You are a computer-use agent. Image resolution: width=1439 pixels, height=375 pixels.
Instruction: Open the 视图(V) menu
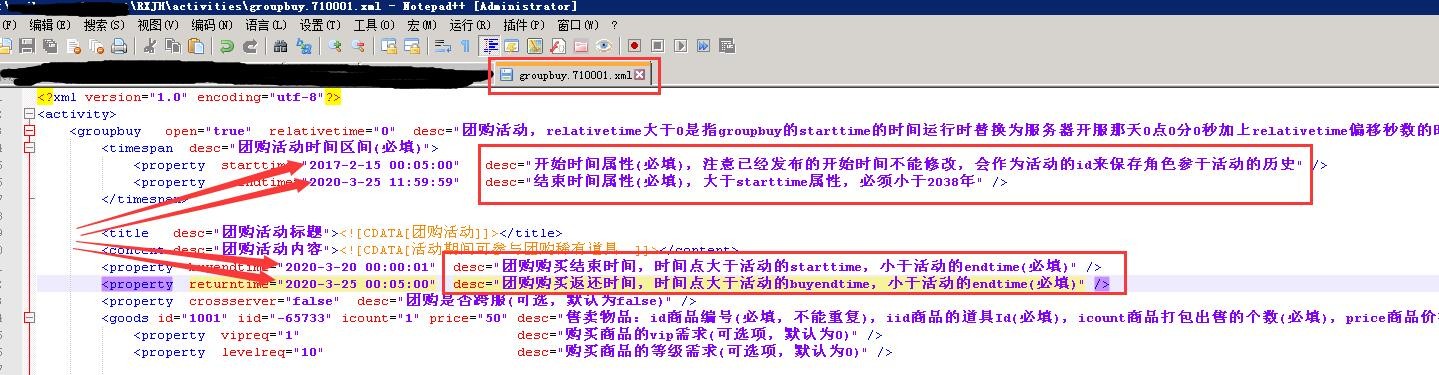(158, 24)
